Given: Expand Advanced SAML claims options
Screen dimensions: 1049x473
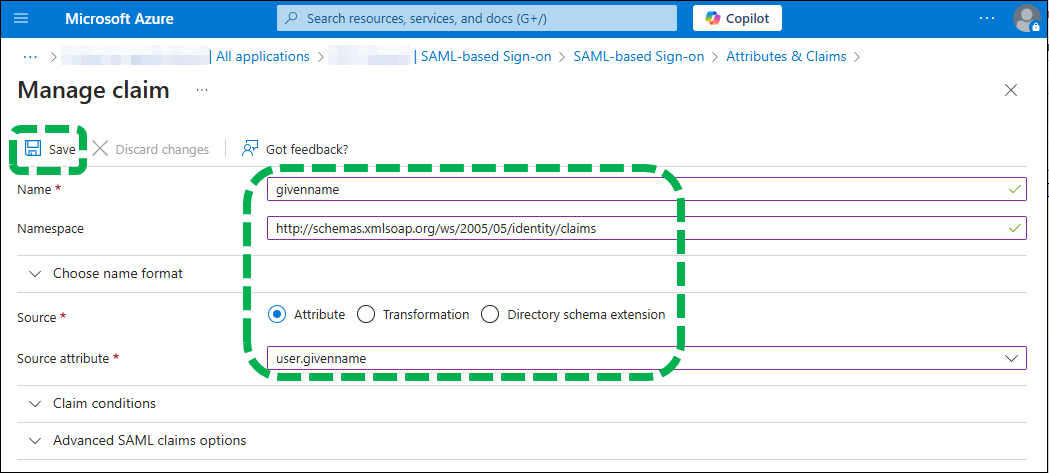Looking at the screenshot, I should 149,440.
